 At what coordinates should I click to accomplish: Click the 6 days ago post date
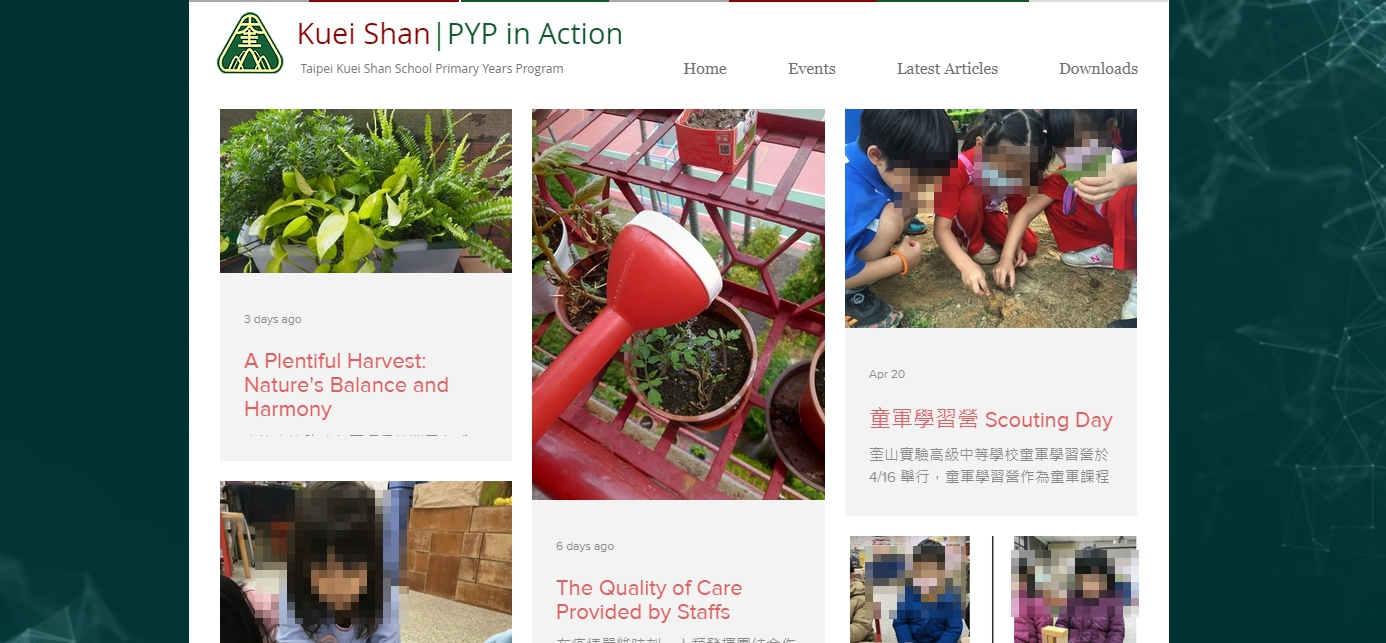585,547
